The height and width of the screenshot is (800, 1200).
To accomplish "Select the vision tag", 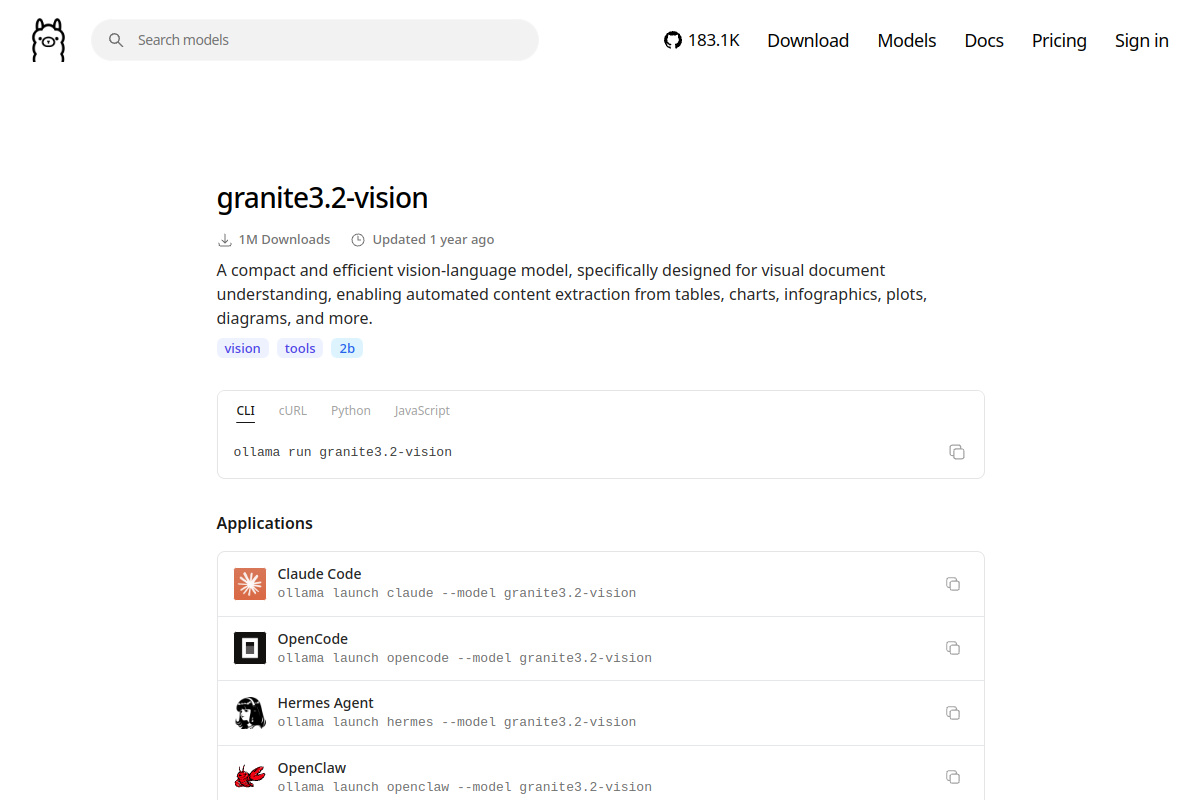I will click(x=243, y=348).
